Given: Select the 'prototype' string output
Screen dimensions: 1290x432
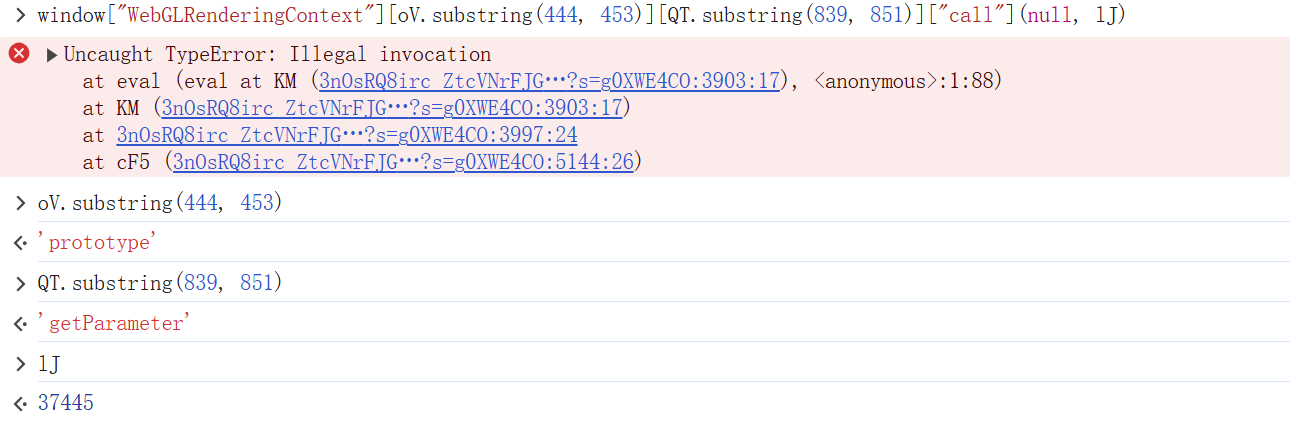Looking at the screenshot, I should (98, 243).
